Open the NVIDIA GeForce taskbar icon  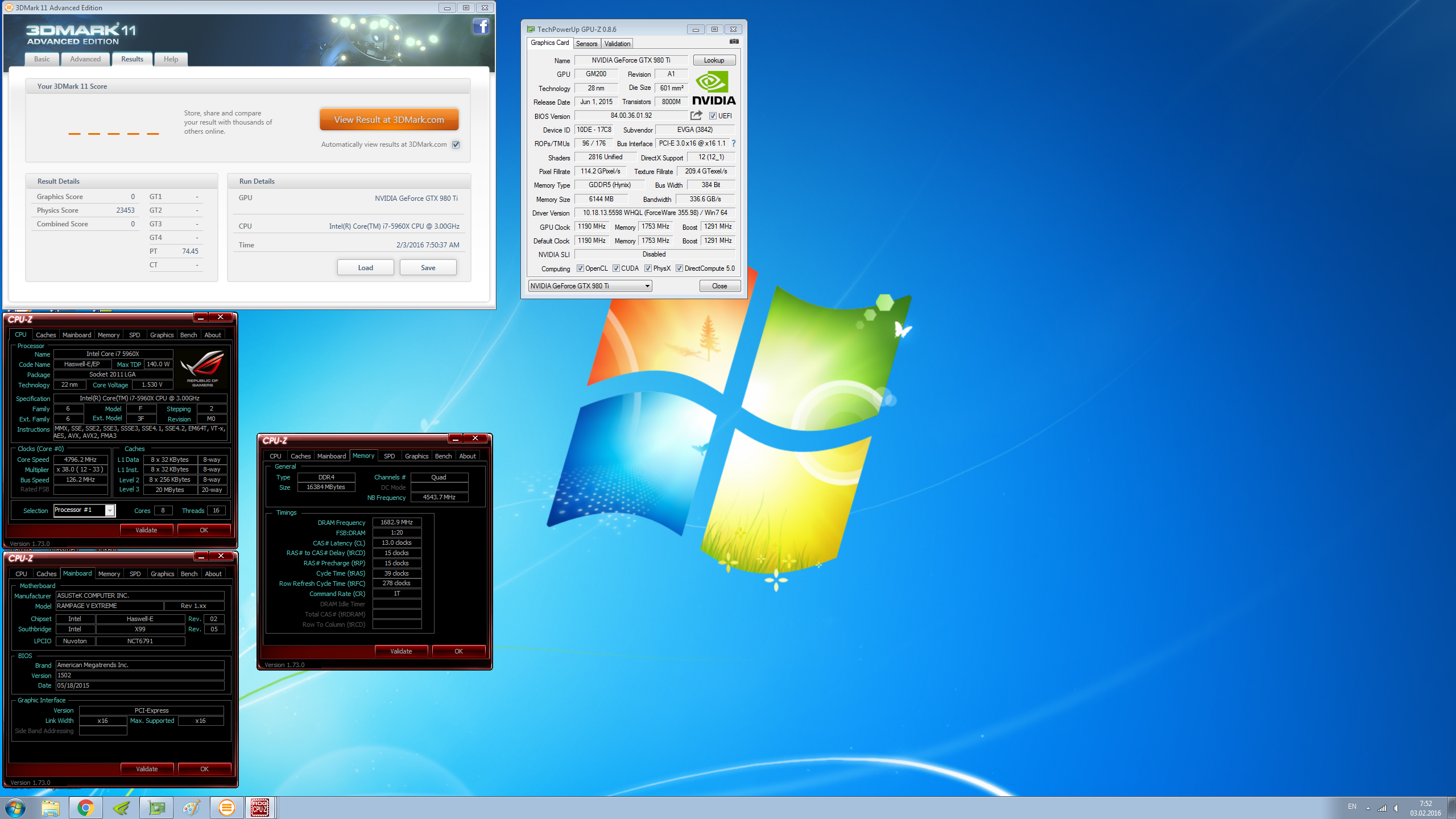(x=121, y=808)
